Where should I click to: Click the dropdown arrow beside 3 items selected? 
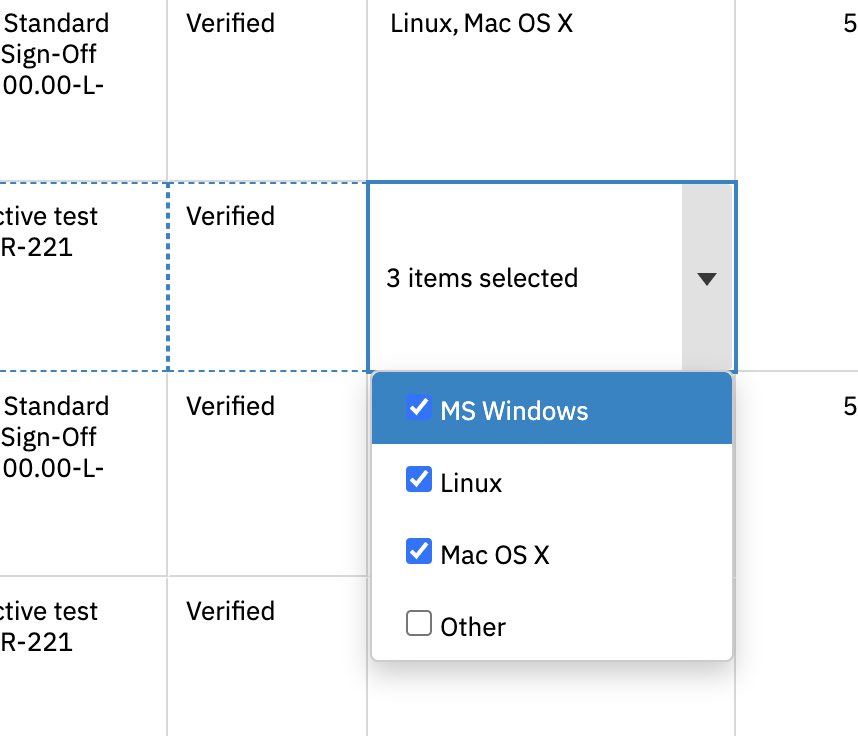coord(707,279)
